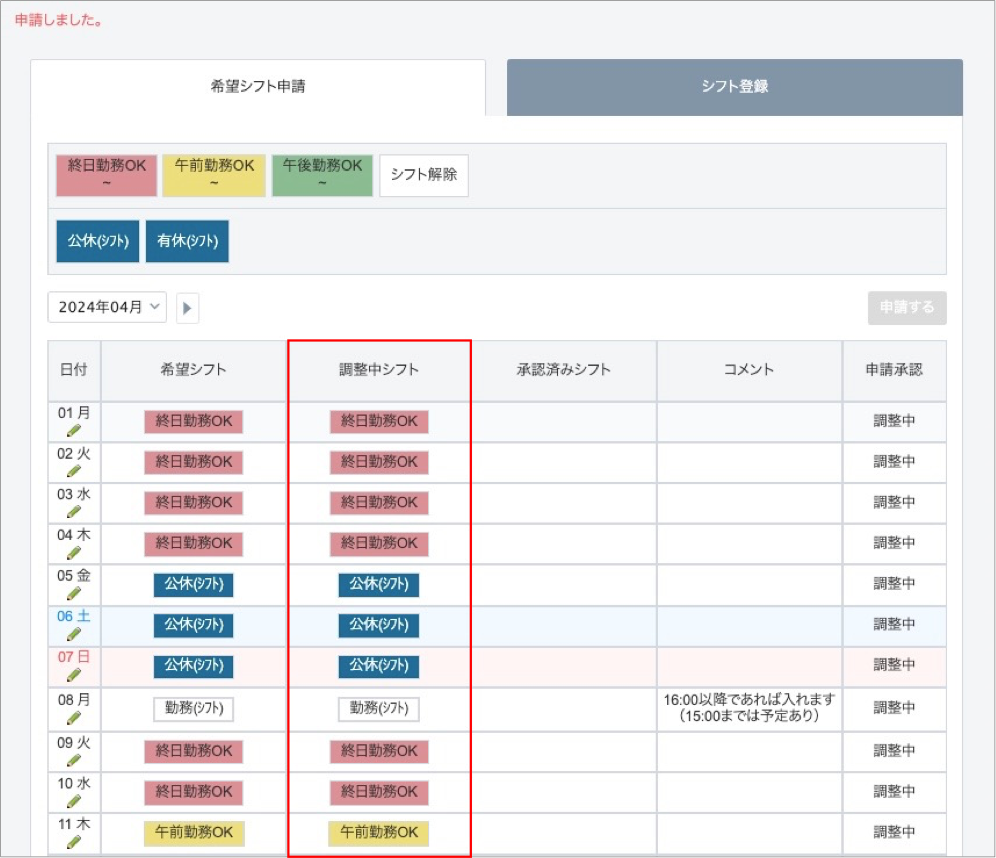Click the pencil icon for 10 水
The height and width of the screenshot is (858, 996).
coord(73,801)
